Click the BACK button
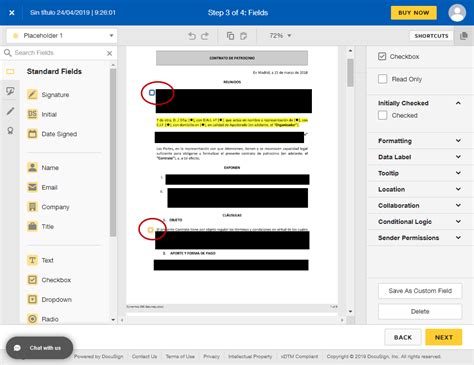This screenshot has width=474, height=365. (403, 337)
